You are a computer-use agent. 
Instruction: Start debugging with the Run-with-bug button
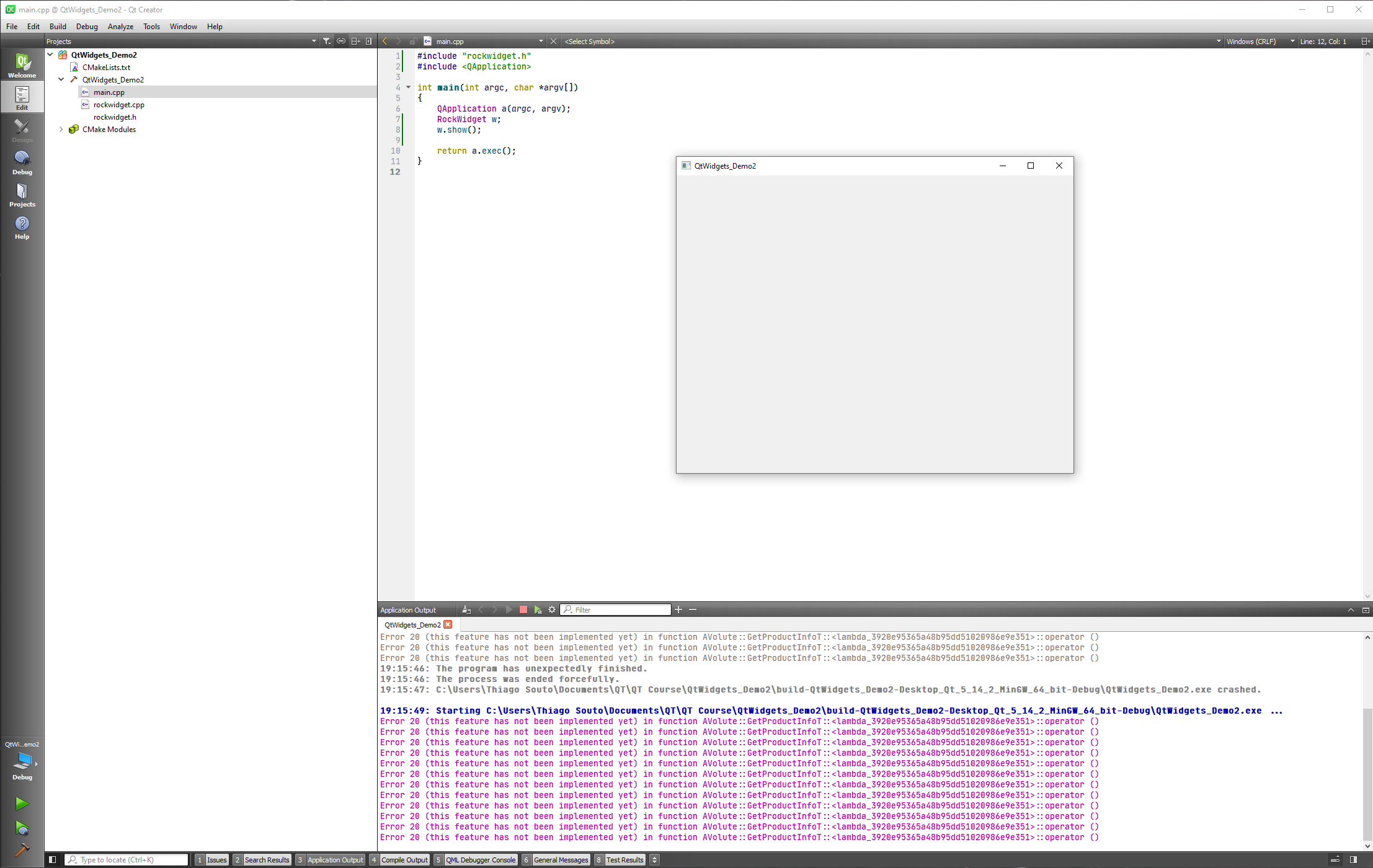tap(22, 828)
